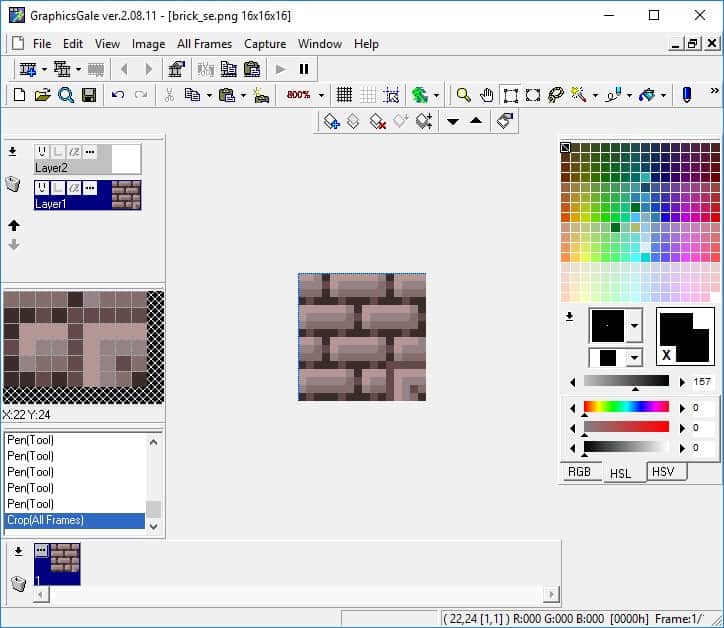The image size is (724, 628).
Task: Select the Magic wand tool
Action: tap(579, 95)
